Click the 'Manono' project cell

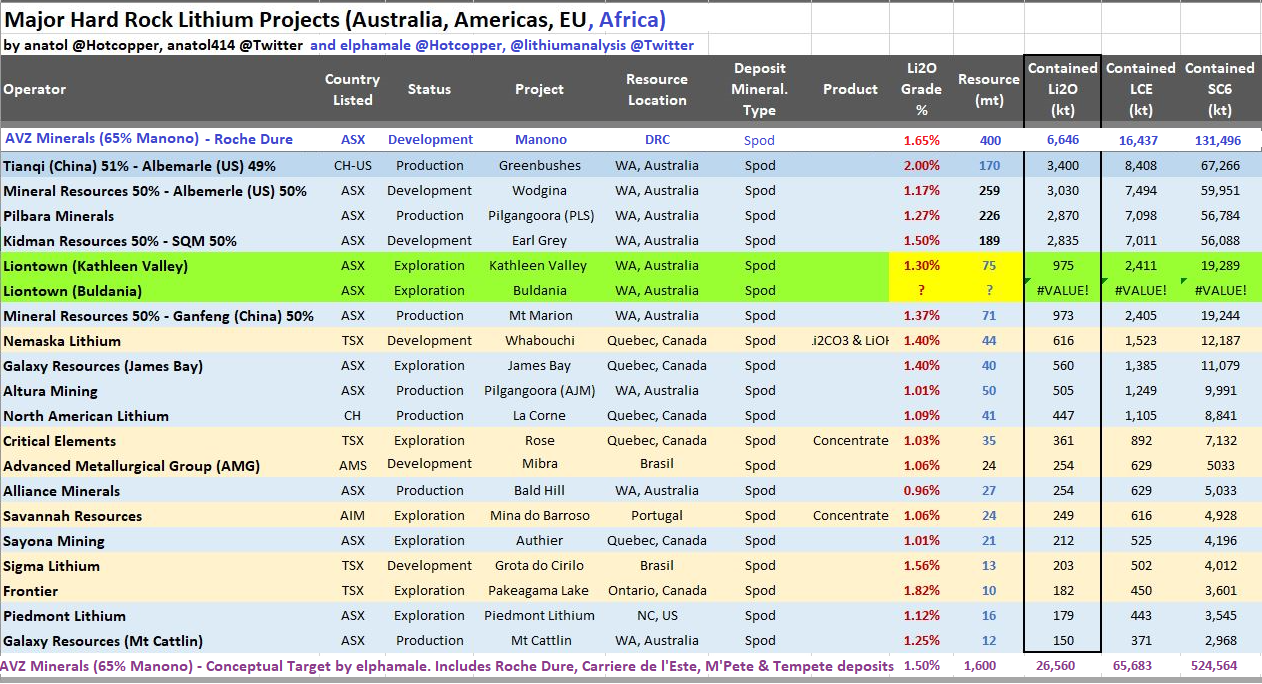pos(540,140)
